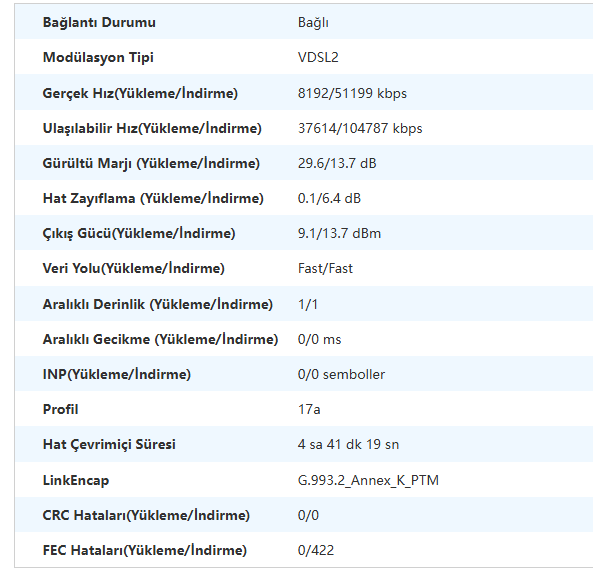Screen dimensions: 593x570
Task: Click the Ulaşılabilir Hız label
Action: 152,128
